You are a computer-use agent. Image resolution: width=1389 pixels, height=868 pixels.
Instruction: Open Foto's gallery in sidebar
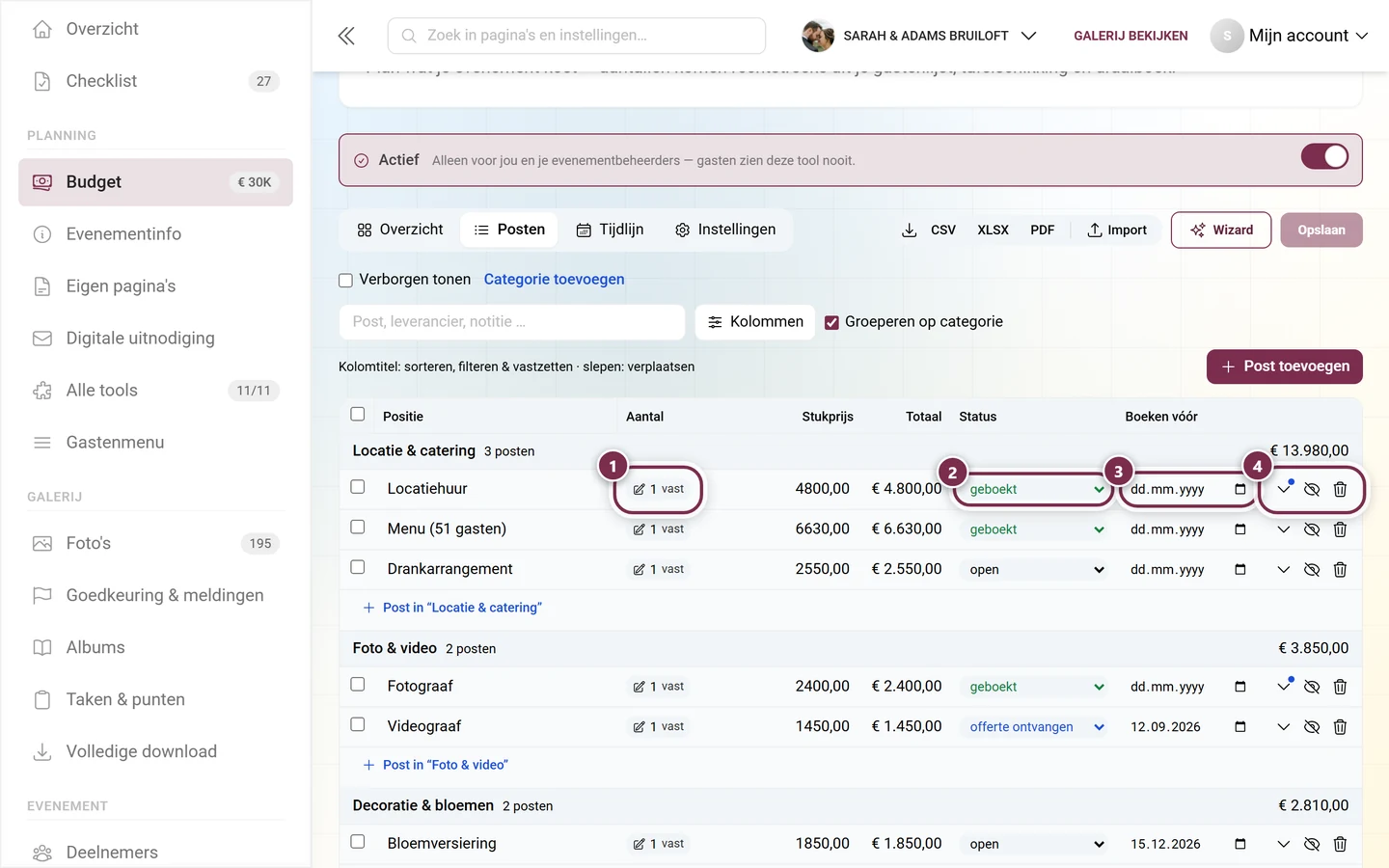155,543
